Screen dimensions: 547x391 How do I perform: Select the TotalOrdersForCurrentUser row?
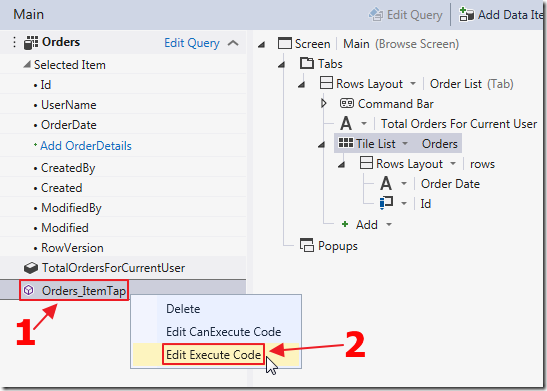pos(123,268)
